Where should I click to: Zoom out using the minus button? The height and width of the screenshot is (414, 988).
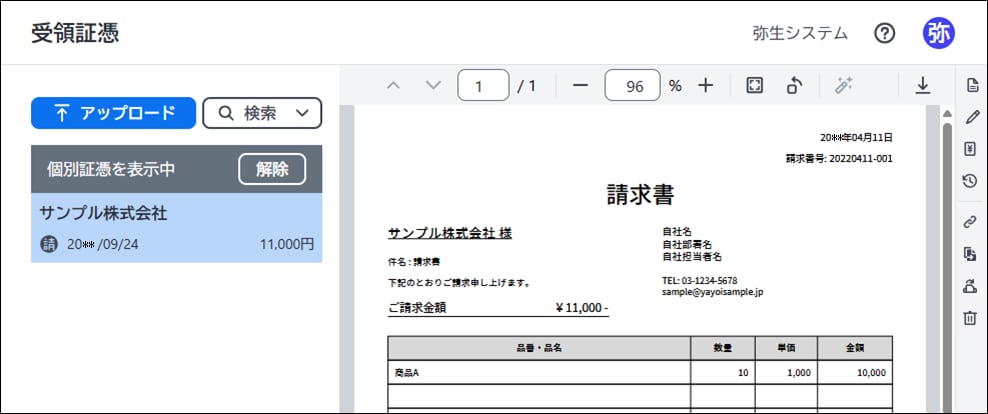(x=580, y=86)
